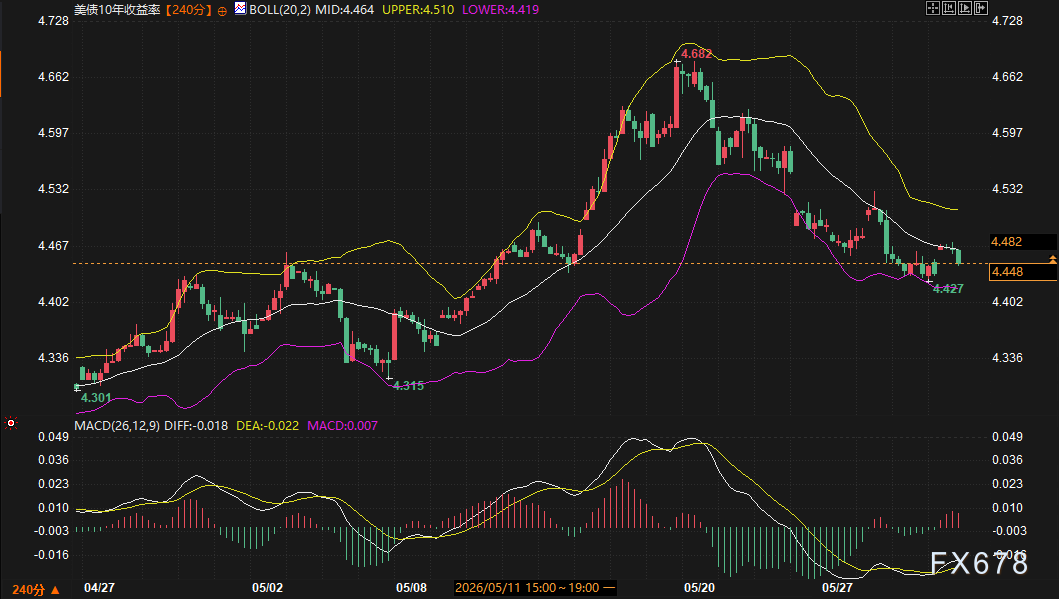Image resolution: width=1059 pixels, height=599 pixels.
Task: Click the expand chart axes icon
Action: 965,8
